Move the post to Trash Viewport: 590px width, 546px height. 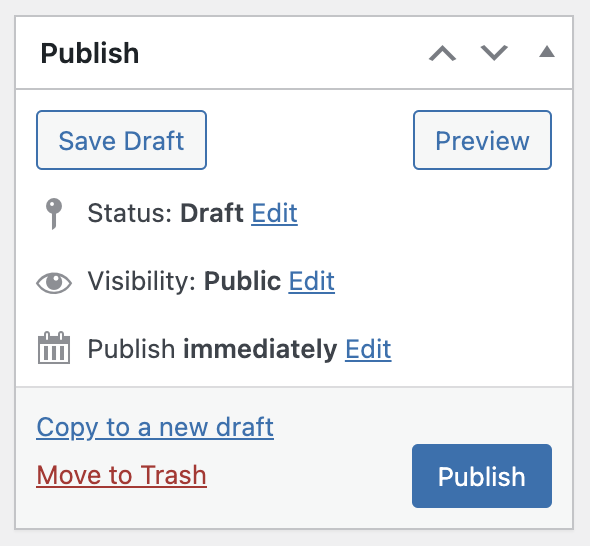[x=122, y=475]
